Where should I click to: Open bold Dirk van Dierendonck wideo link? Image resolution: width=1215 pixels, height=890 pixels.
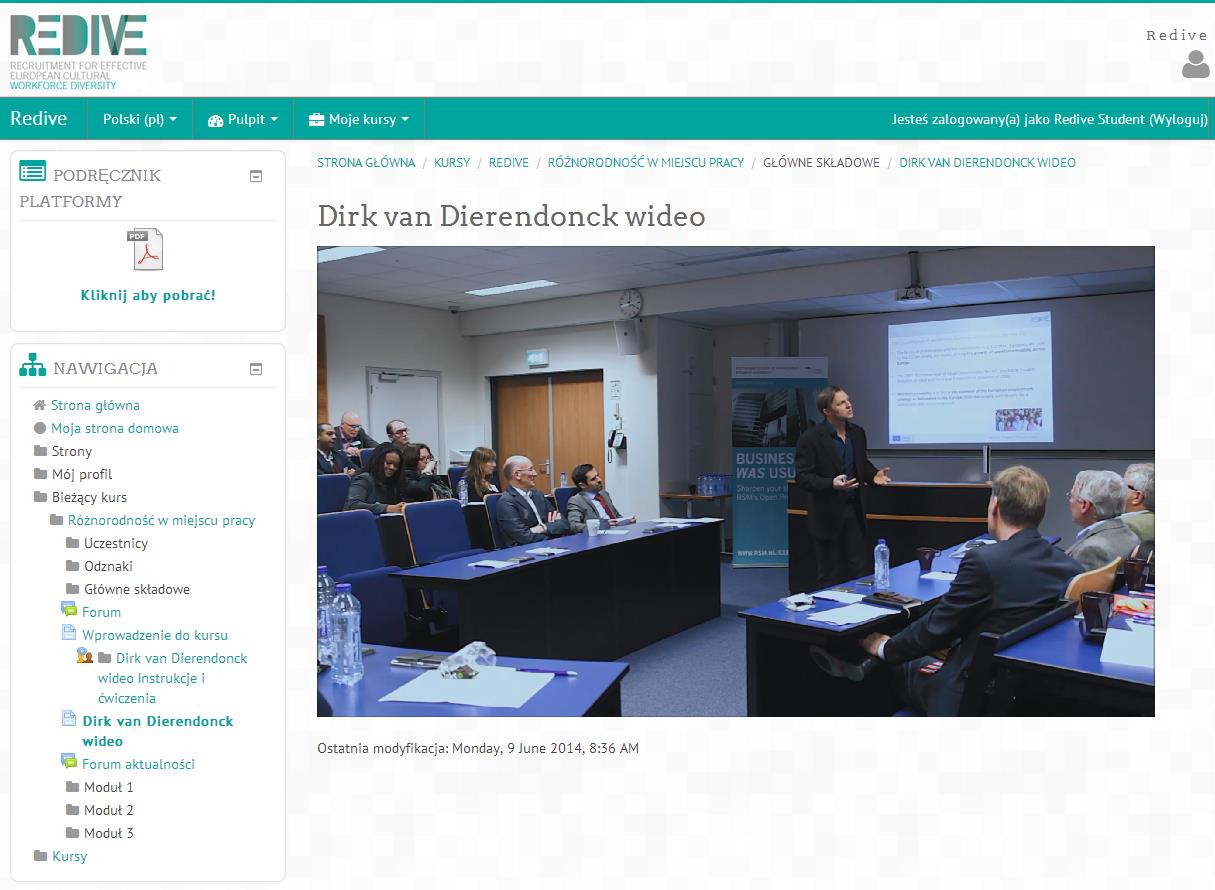pyautogui.click(x=158, y=731)
